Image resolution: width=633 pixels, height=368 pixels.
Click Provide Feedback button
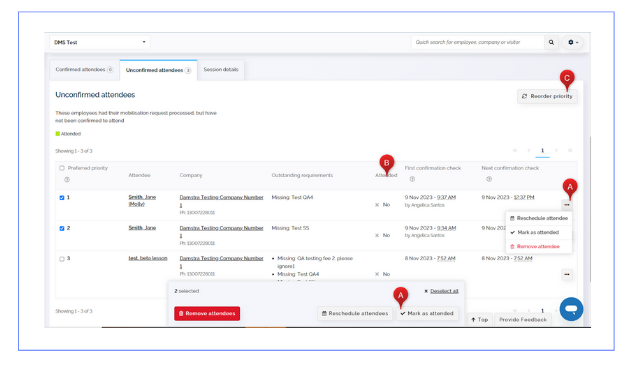pos(523,320)
